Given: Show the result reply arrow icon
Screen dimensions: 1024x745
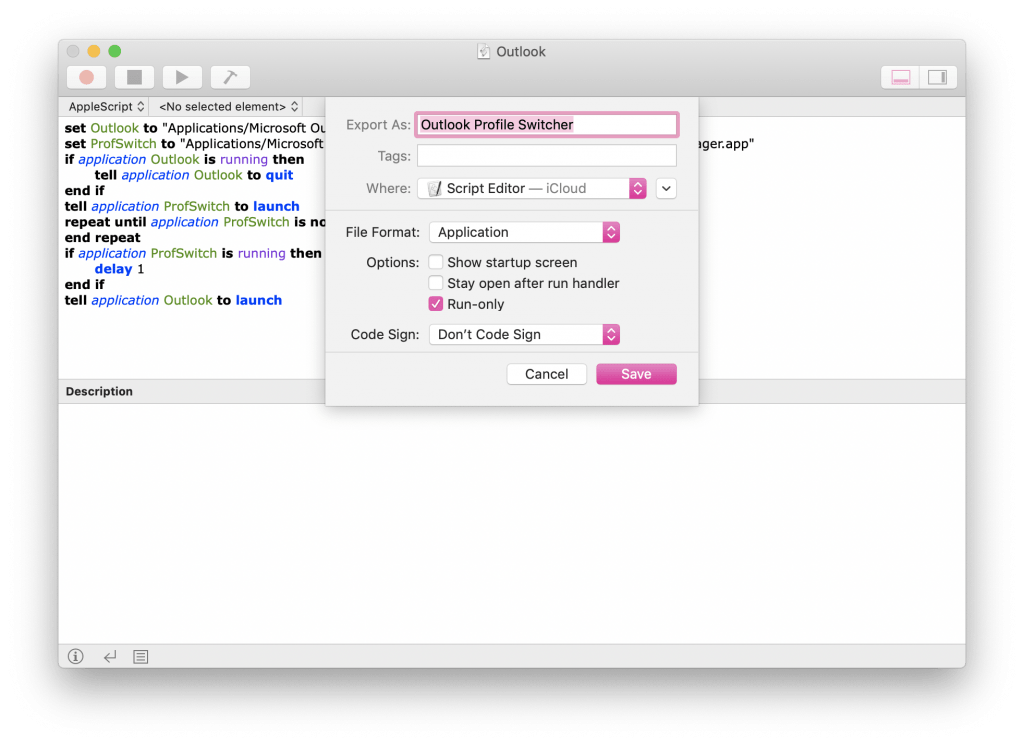Looking at the screenshot, I should (109, 657).
